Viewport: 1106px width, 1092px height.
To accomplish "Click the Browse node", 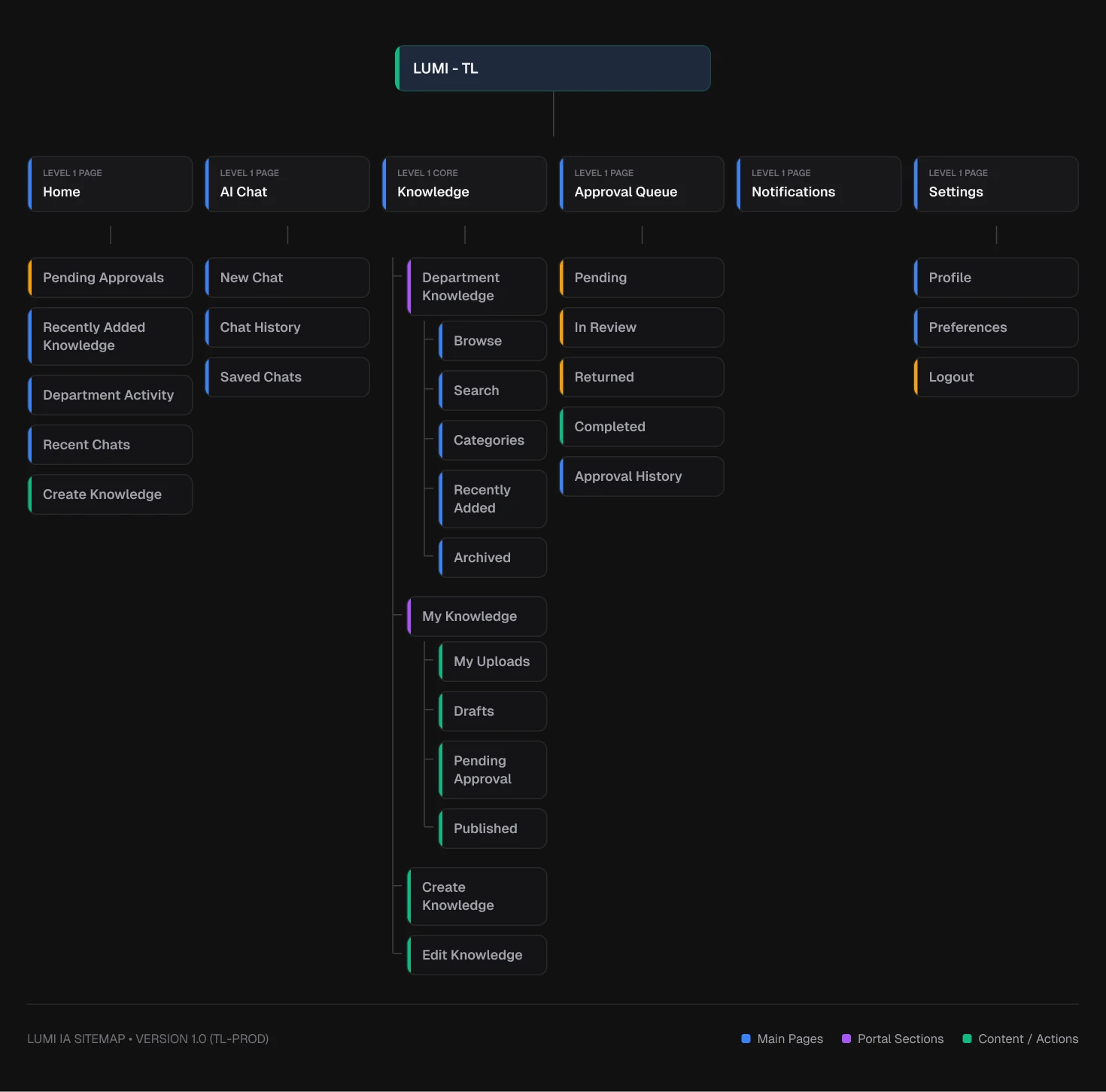I will (x=493, y=341).
